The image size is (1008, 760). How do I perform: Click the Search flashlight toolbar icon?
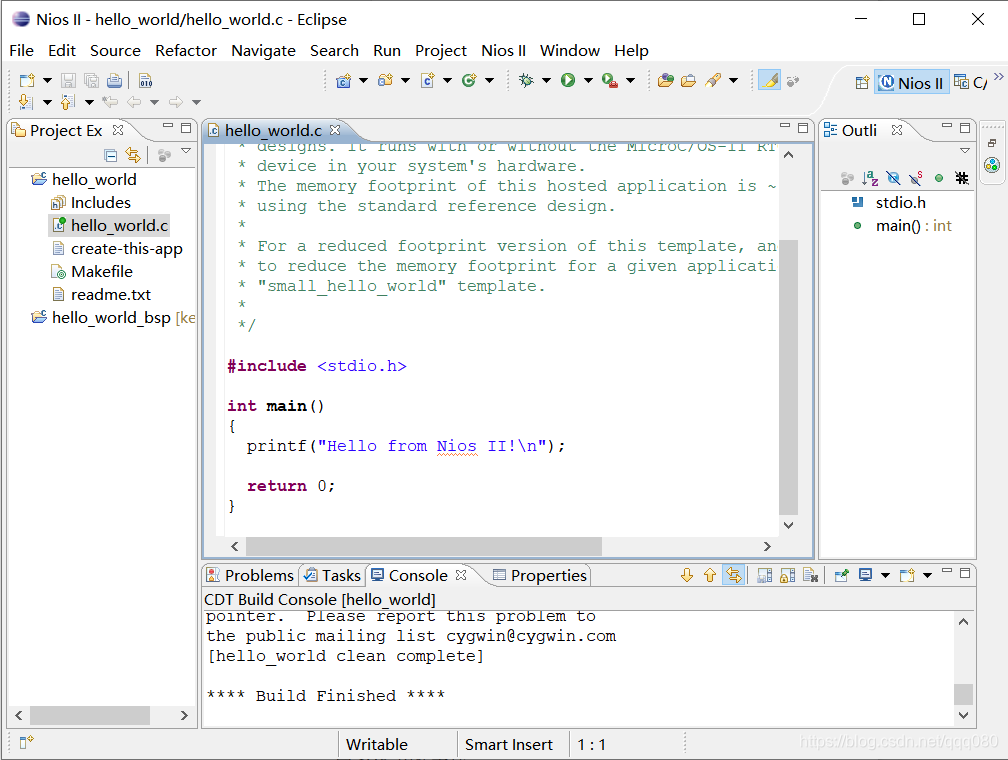pos(713,80)
